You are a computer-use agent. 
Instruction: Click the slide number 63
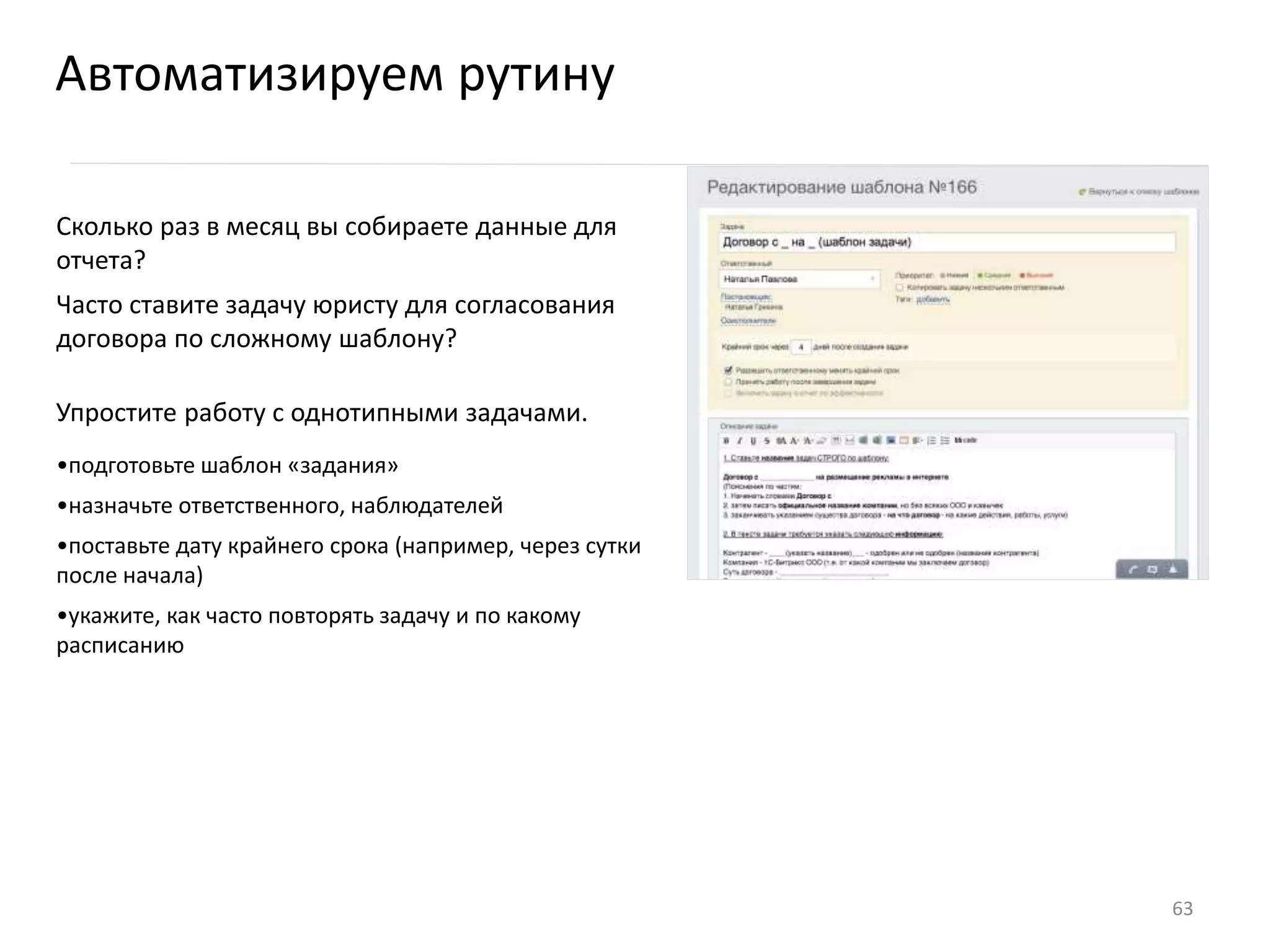(x=1183, y=909)
